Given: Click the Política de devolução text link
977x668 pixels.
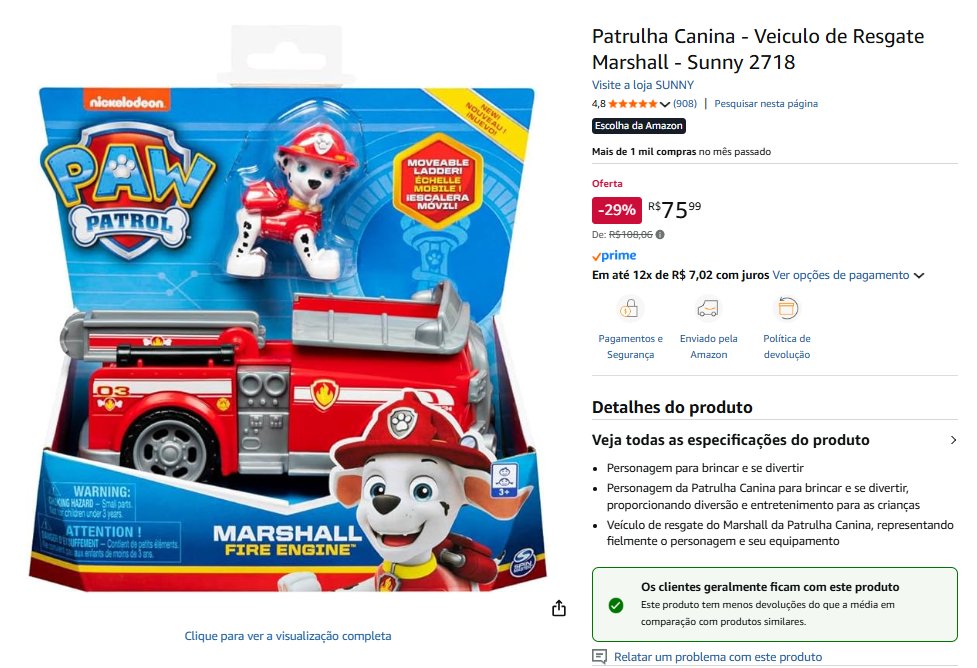Looking at the screenshot, I should pos(787,346).
